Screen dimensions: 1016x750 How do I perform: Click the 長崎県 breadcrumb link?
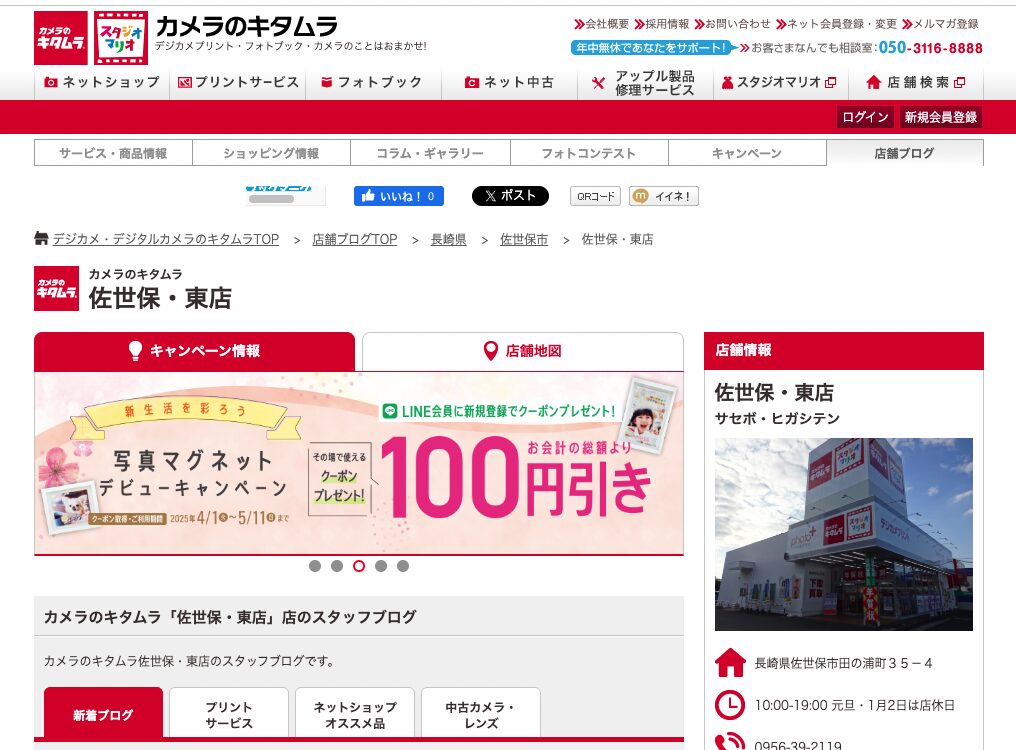(448, 239)
